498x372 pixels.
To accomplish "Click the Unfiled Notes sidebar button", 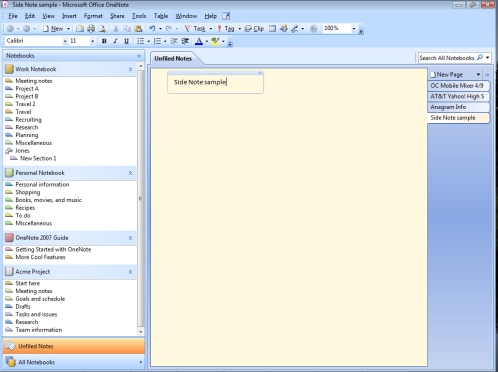I will pos(74,346).
